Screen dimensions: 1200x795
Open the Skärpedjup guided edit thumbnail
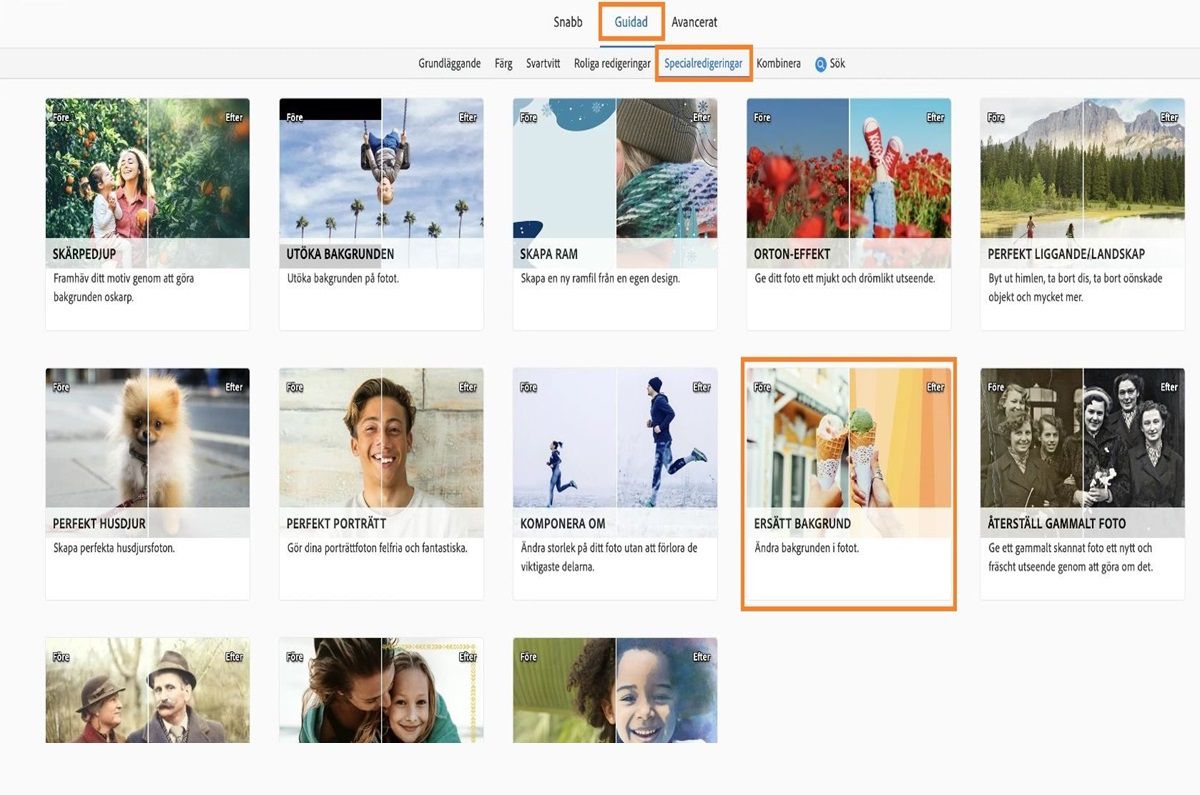[148, 183]
